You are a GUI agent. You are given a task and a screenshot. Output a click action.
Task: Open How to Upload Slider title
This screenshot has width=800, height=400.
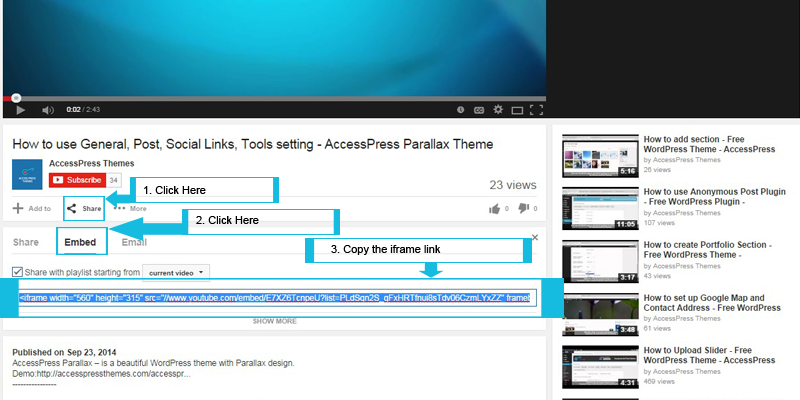(x=709, y=356)
